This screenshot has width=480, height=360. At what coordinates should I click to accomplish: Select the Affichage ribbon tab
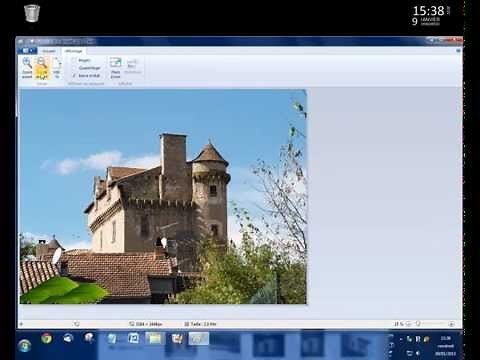click(74, 51)
